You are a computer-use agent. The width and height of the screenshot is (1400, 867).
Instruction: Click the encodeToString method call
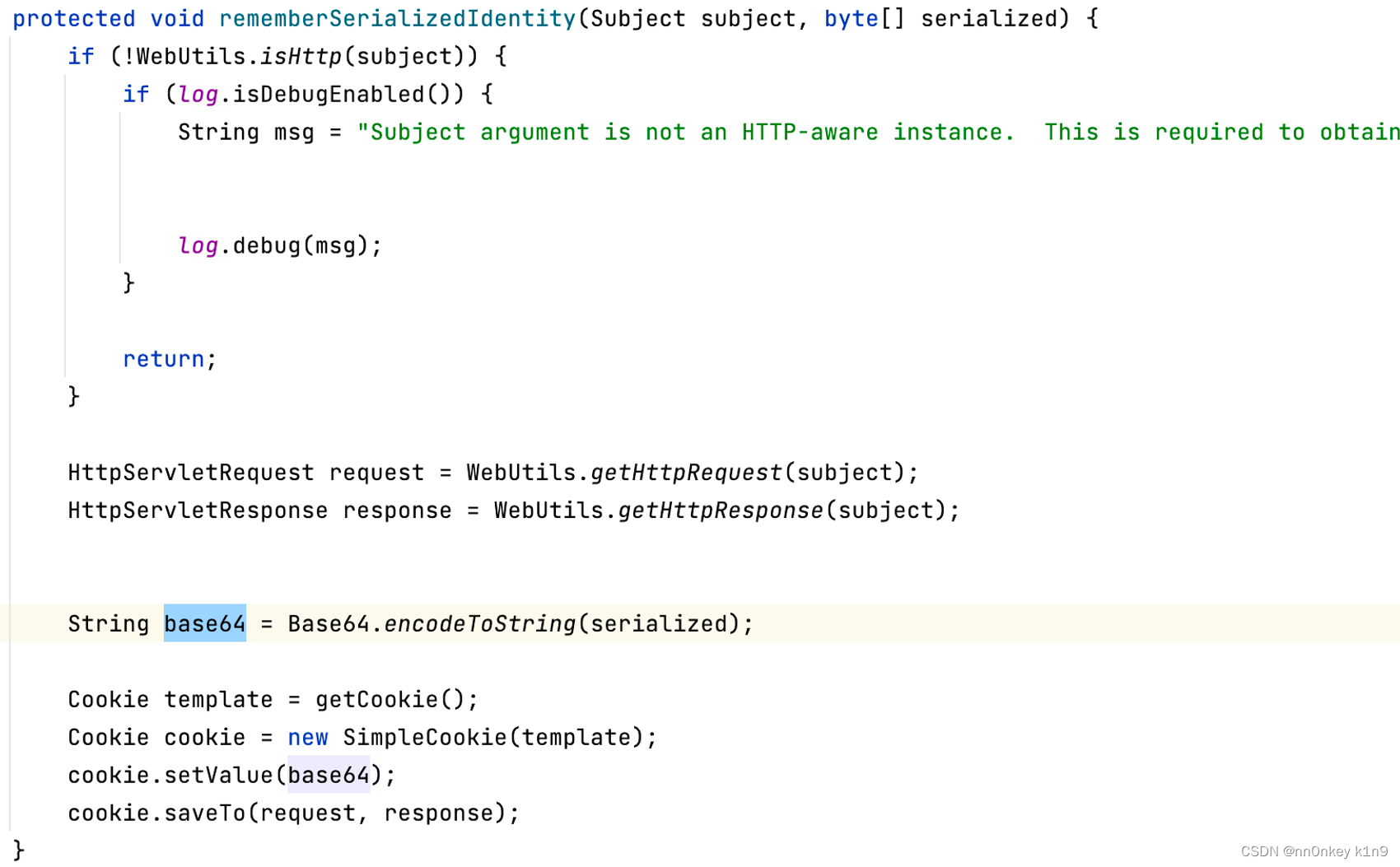[x=480, y=624]
